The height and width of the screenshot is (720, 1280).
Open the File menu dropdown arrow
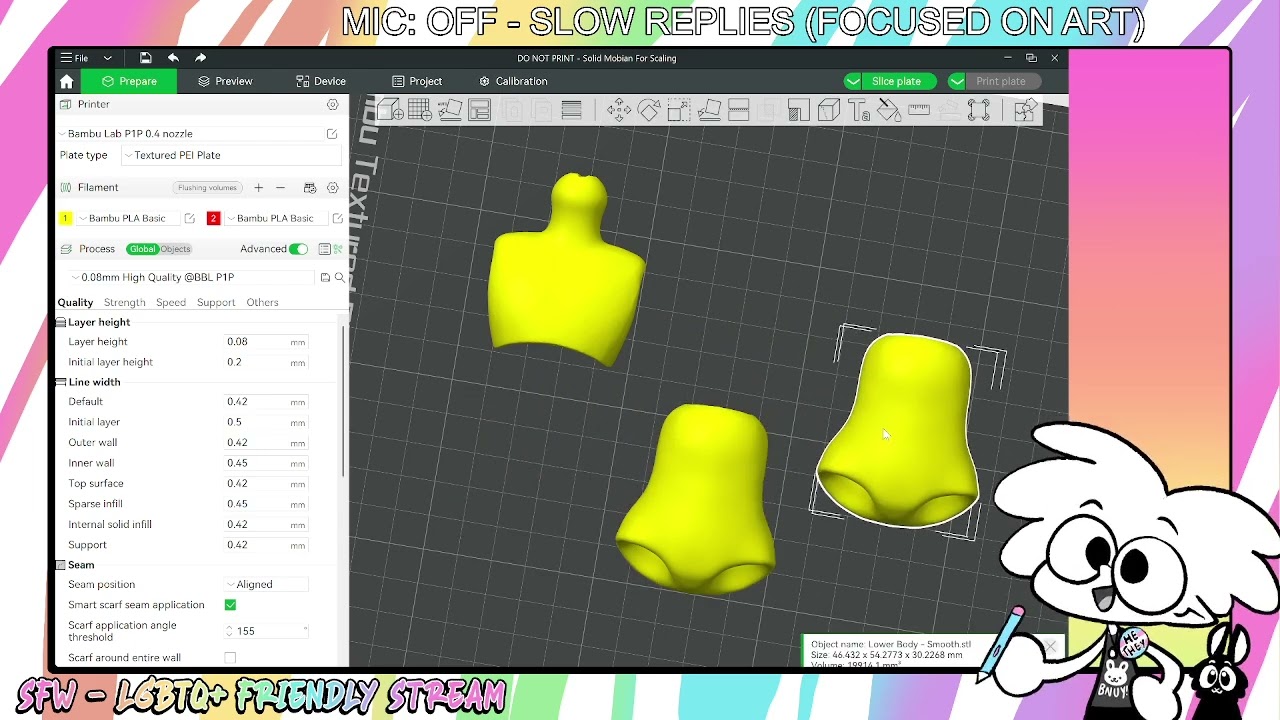(x=107, y=58)
